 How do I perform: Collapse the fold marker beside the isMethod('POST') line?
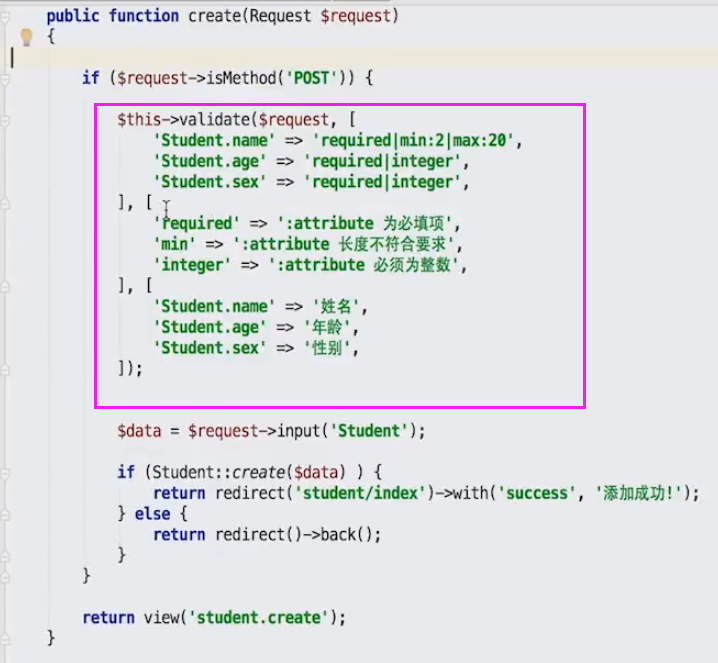pos(5,81)
